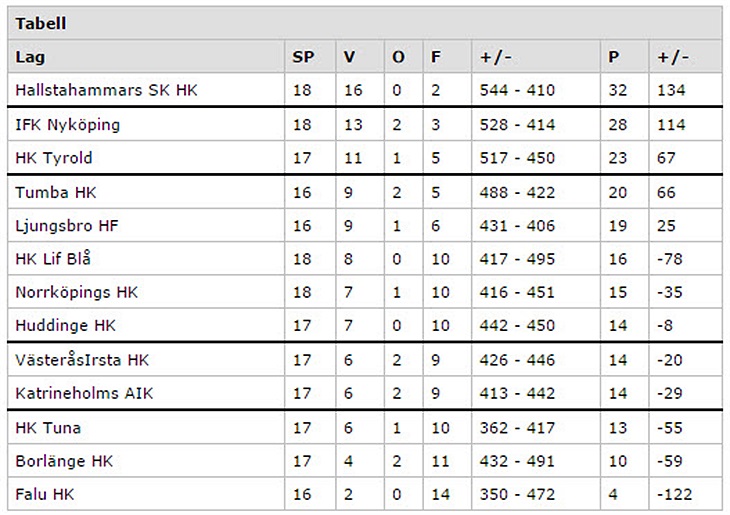
Task: Click the Lag column header
Action: tap(30, 57)
